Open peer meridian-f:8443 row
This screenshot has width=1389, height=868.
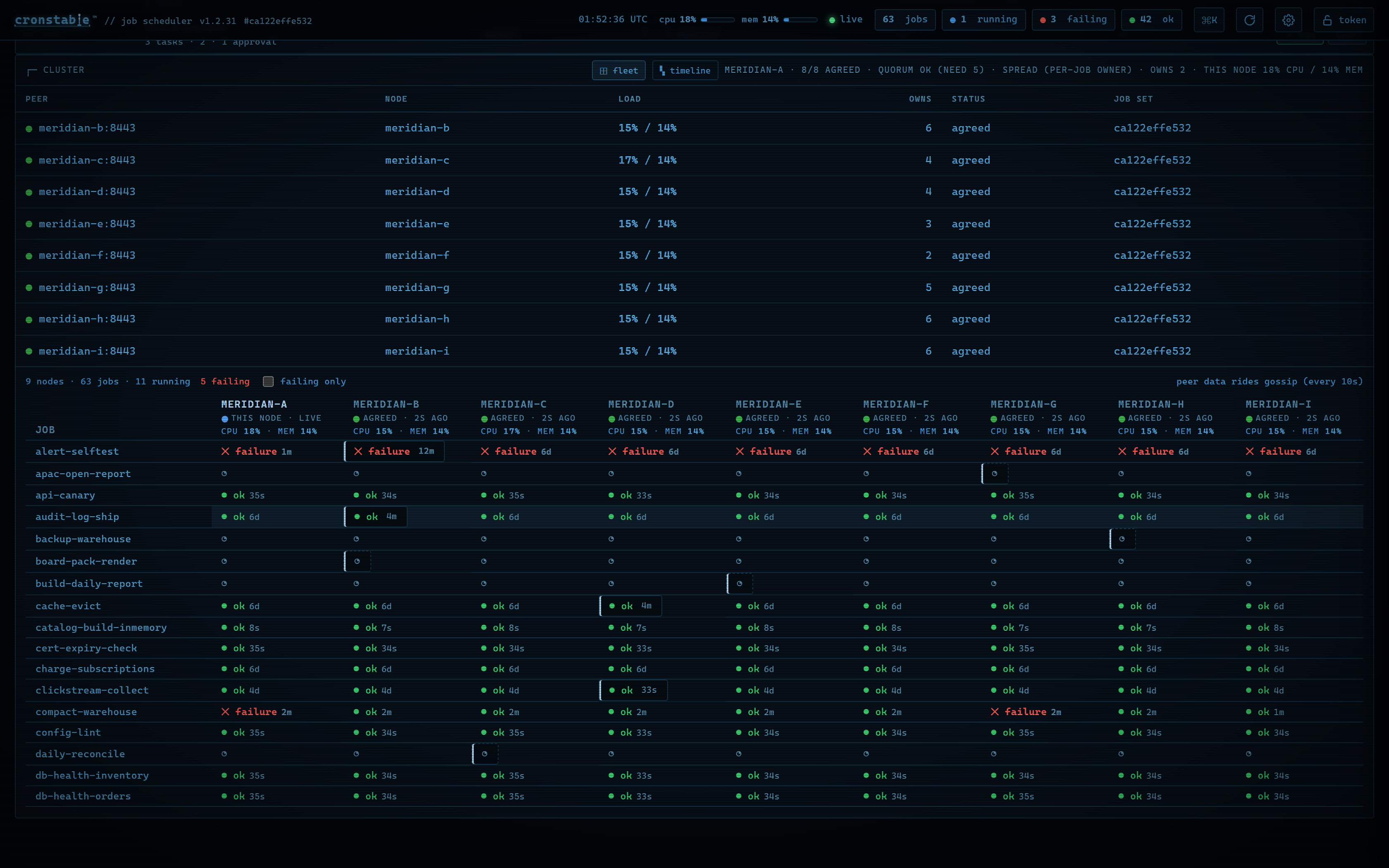(x=694, y=255)
